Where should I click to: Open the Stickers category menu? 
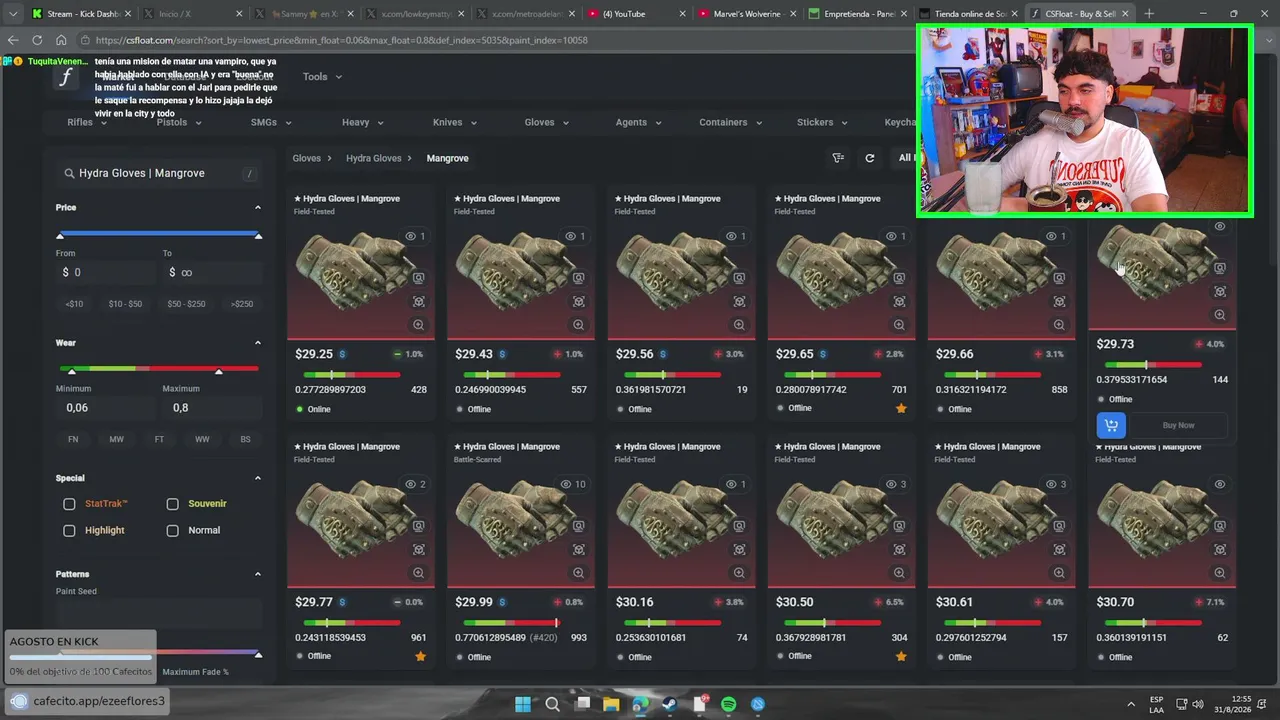click(x=822, y=122)
